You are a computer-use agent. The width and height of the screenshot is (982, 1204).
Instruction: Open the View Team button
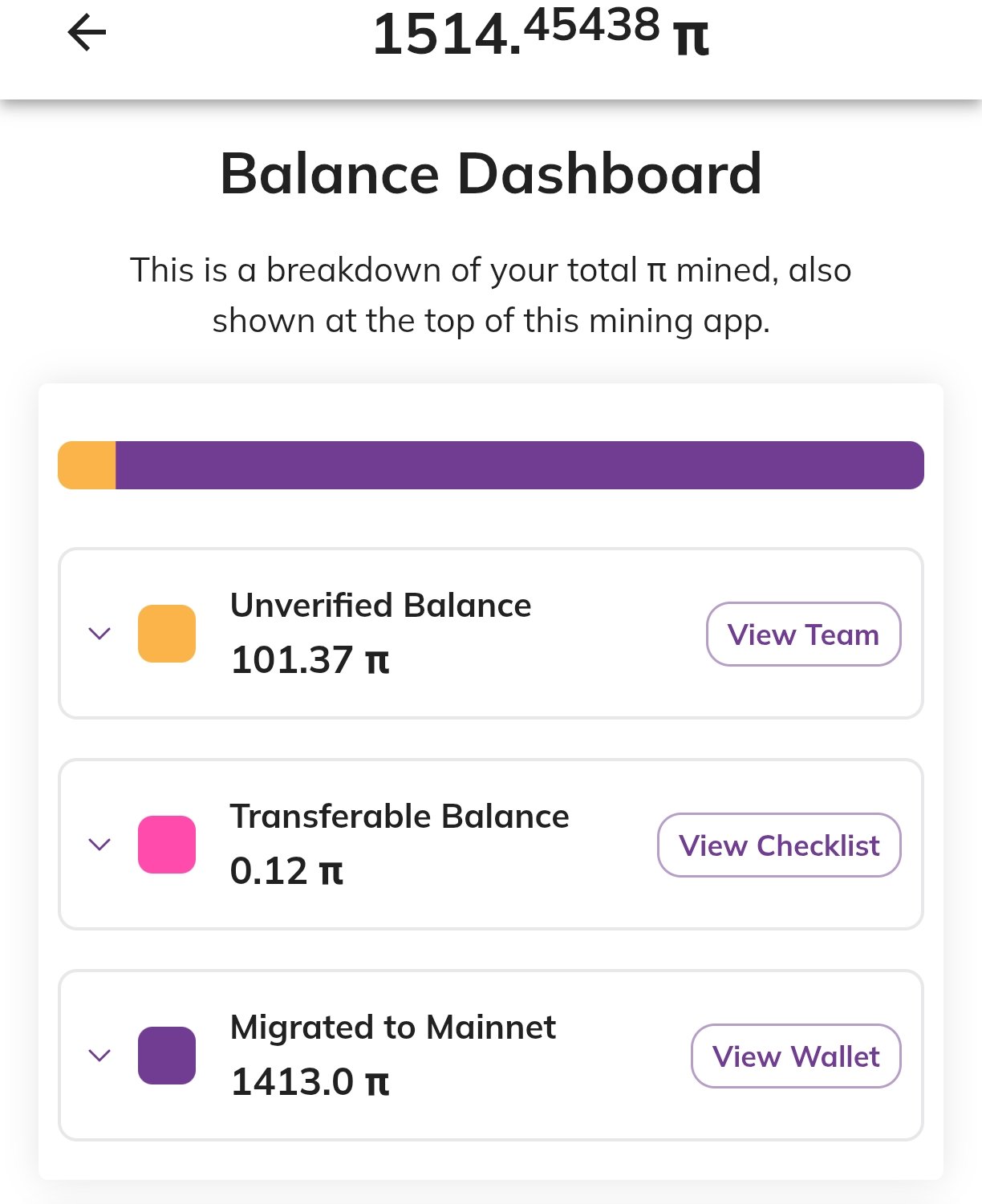tap(803, 634)
